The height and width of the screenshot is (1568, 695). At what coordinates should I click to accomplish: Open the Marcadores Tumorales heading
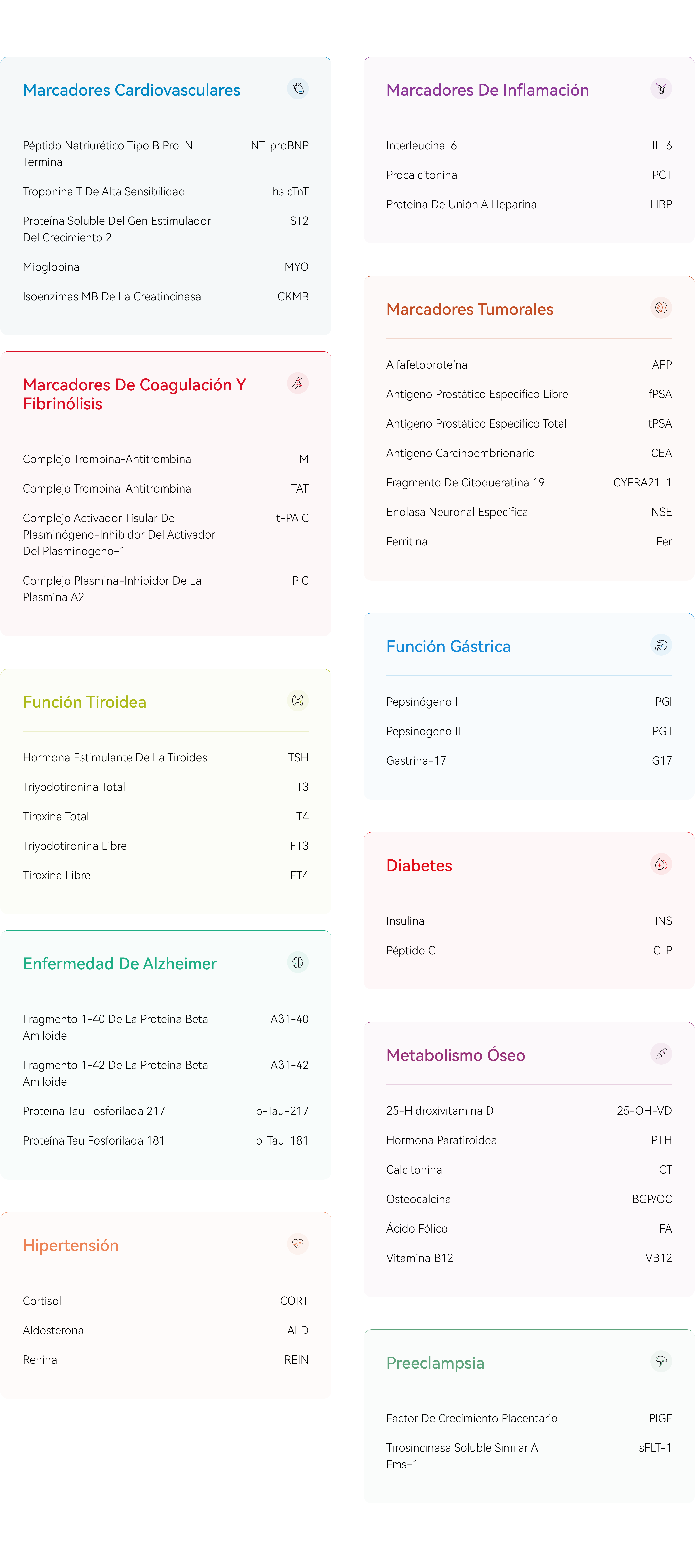(x=470, y=309)
